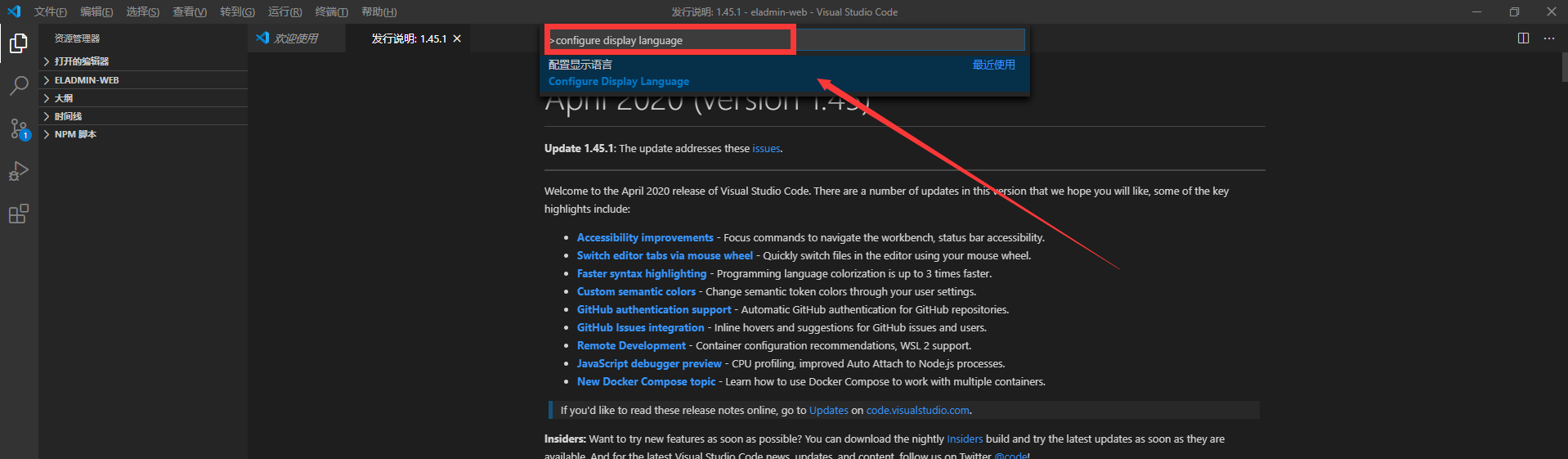This screenshot has height=459, width=1568.
Task: Open the 文件(F) menu
Action: [51, 11]
